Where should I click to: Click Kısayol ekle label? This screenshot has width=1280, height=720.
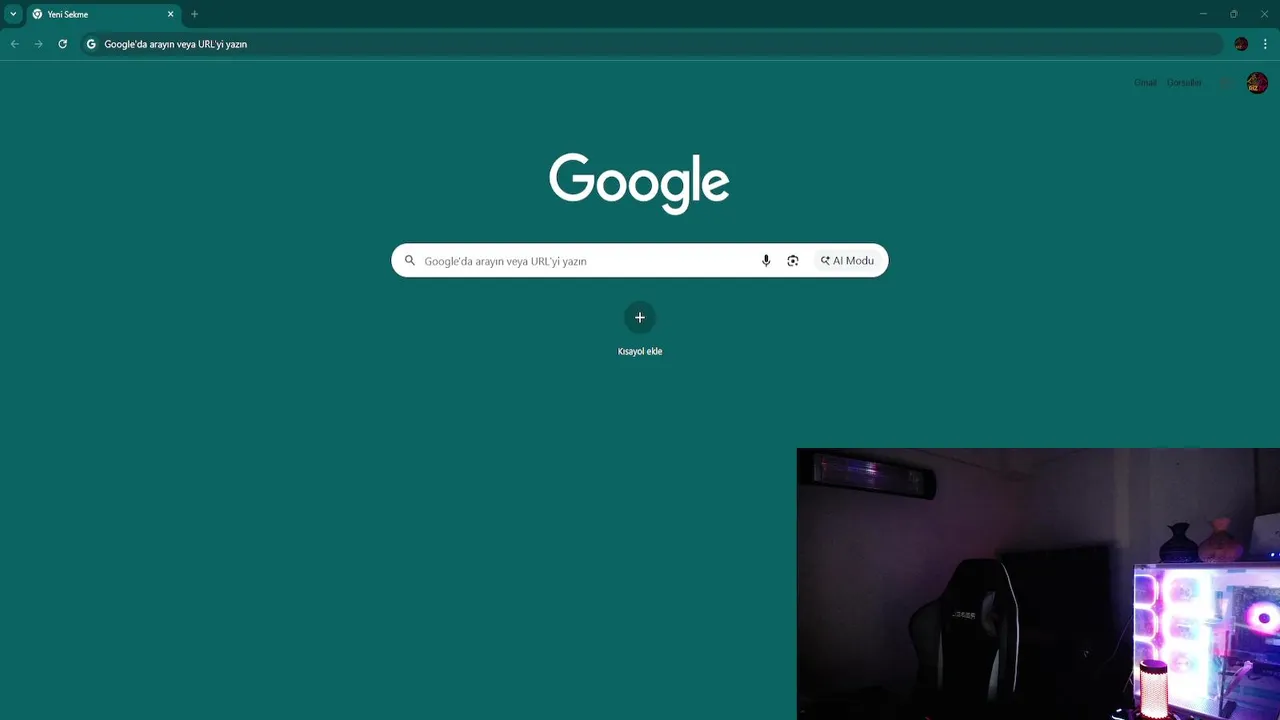click(x=640, y=351)
